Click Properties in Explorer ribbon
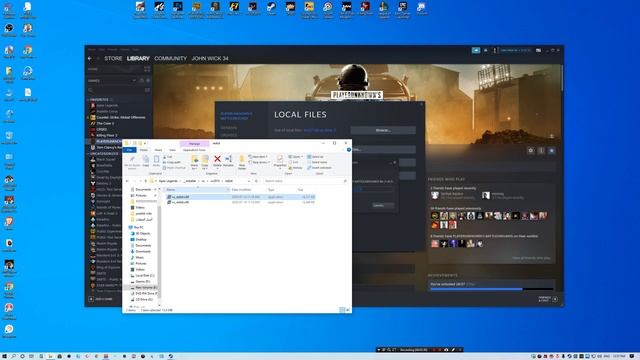This screenshot has width=640, height=360. tap(280, 161)
